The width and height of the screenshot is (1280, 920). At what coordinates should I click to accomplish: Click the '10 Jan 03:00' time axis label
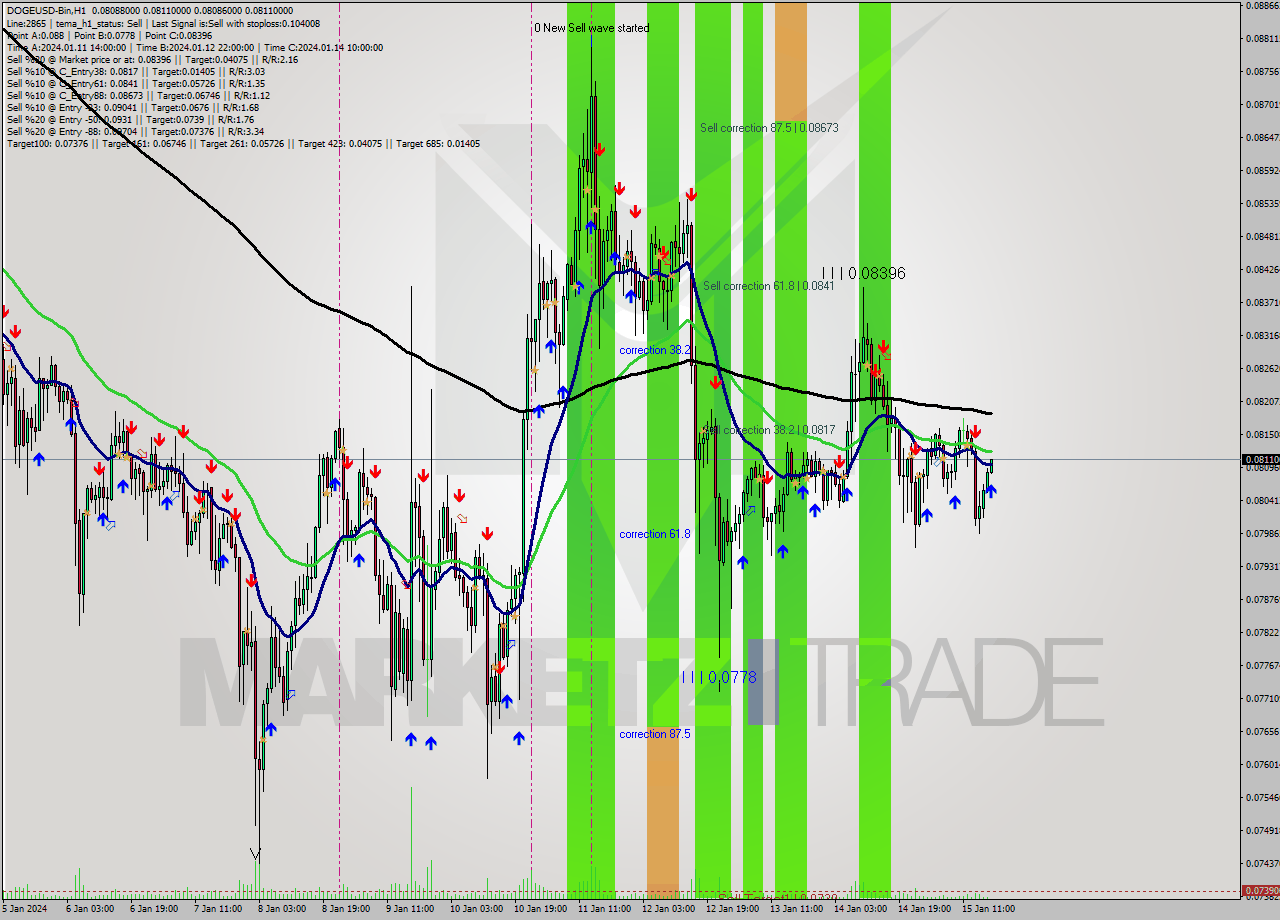click(x=476, y=909)
